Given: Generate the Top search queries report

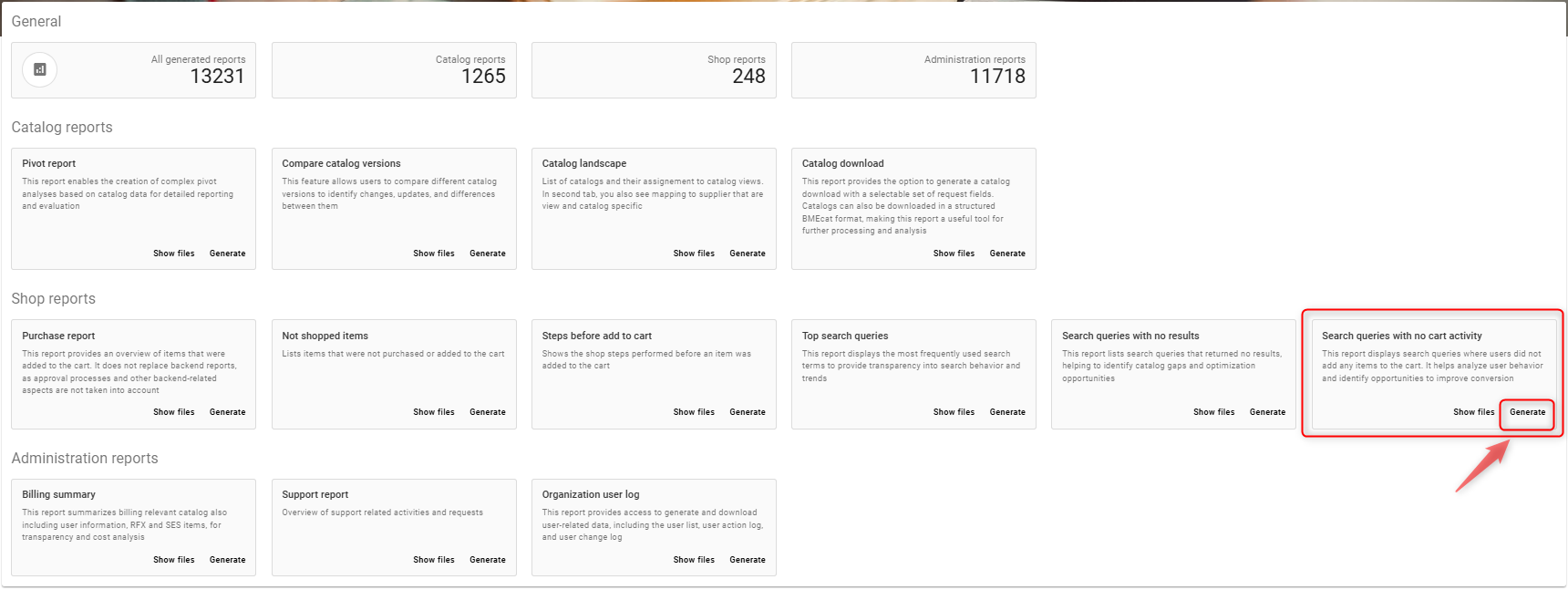Looking at the screenshot, I should coord(1007,412).
